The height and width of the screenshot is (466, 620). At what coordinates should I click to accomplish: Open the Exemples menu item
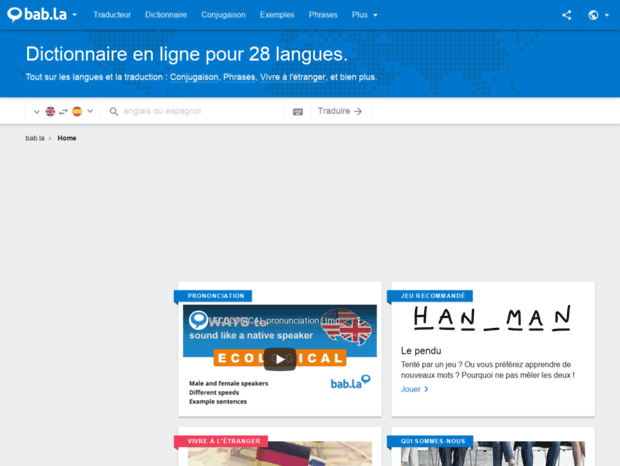[x=277, y=15]
